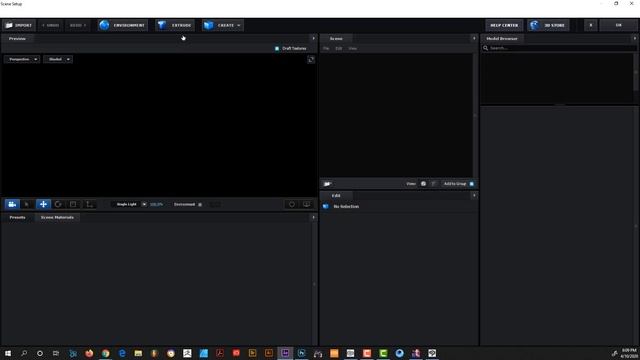Confirm with the OK button
Image resolution: width=640 pixels, height=360 pixels.
(618, 25)
